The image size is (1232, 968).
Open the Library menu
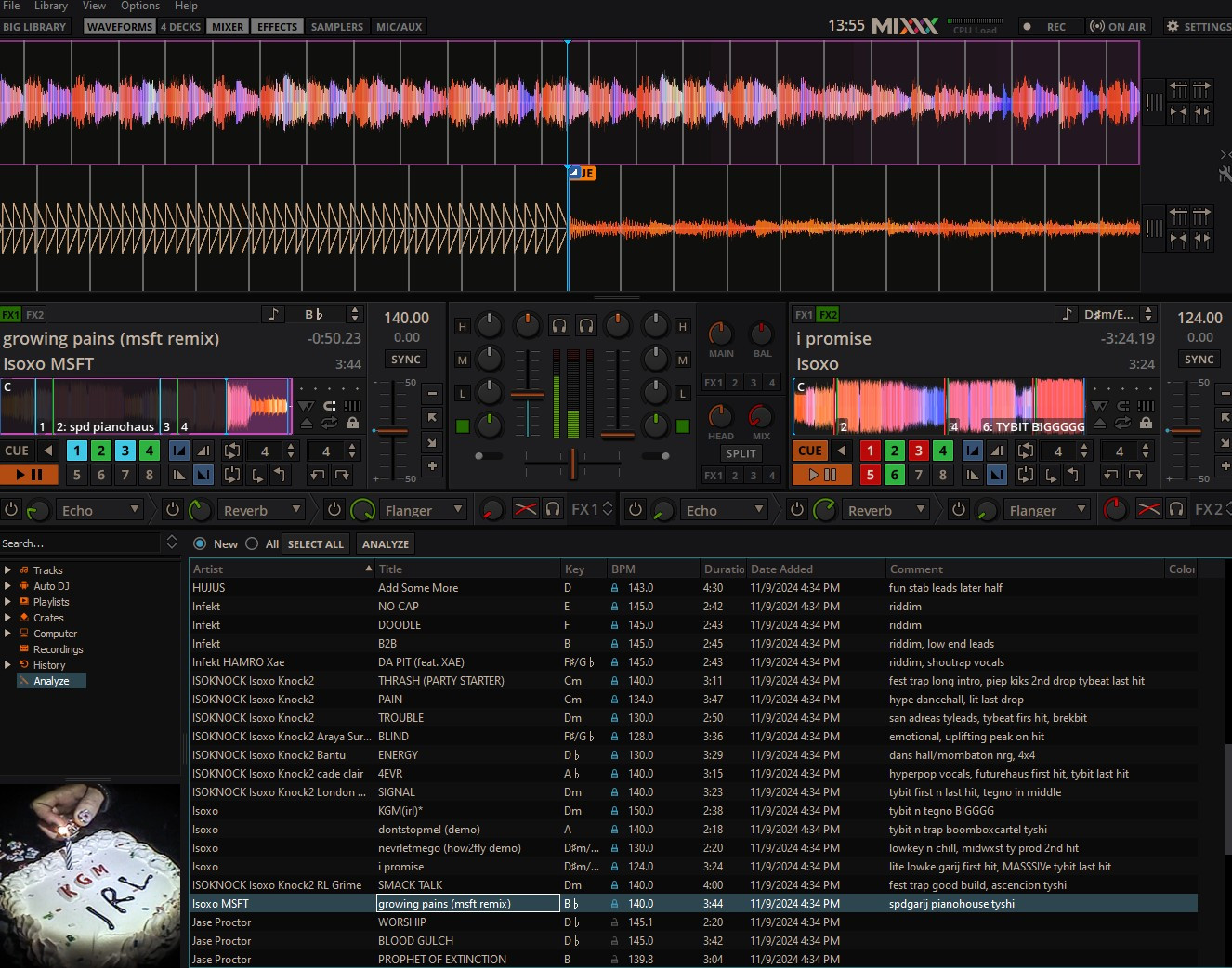click(x=51, y=6)
